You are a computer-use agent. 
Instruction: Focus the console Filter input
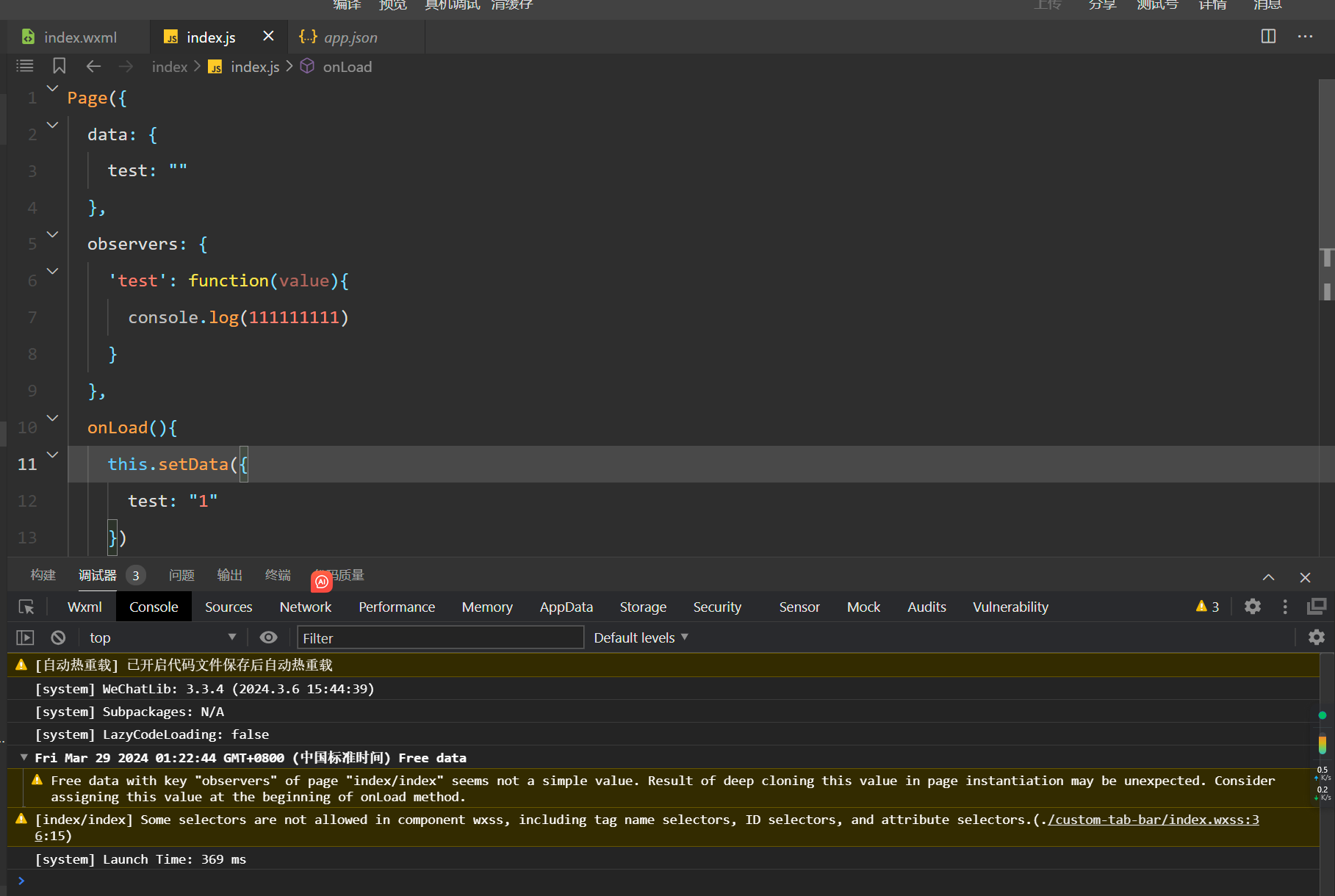tap(440, 637)
